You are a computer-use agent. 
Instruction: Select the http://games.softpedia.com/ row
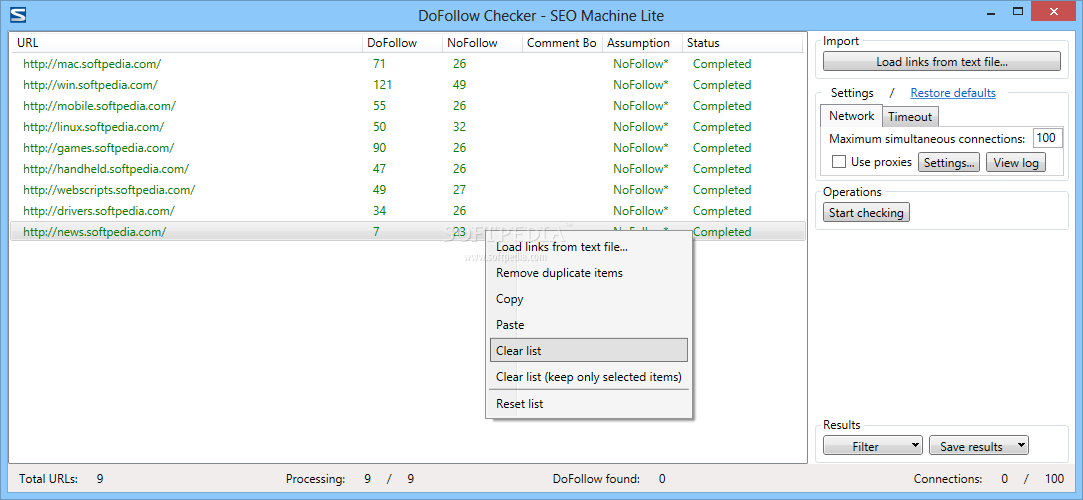click(x=408, y=148)
